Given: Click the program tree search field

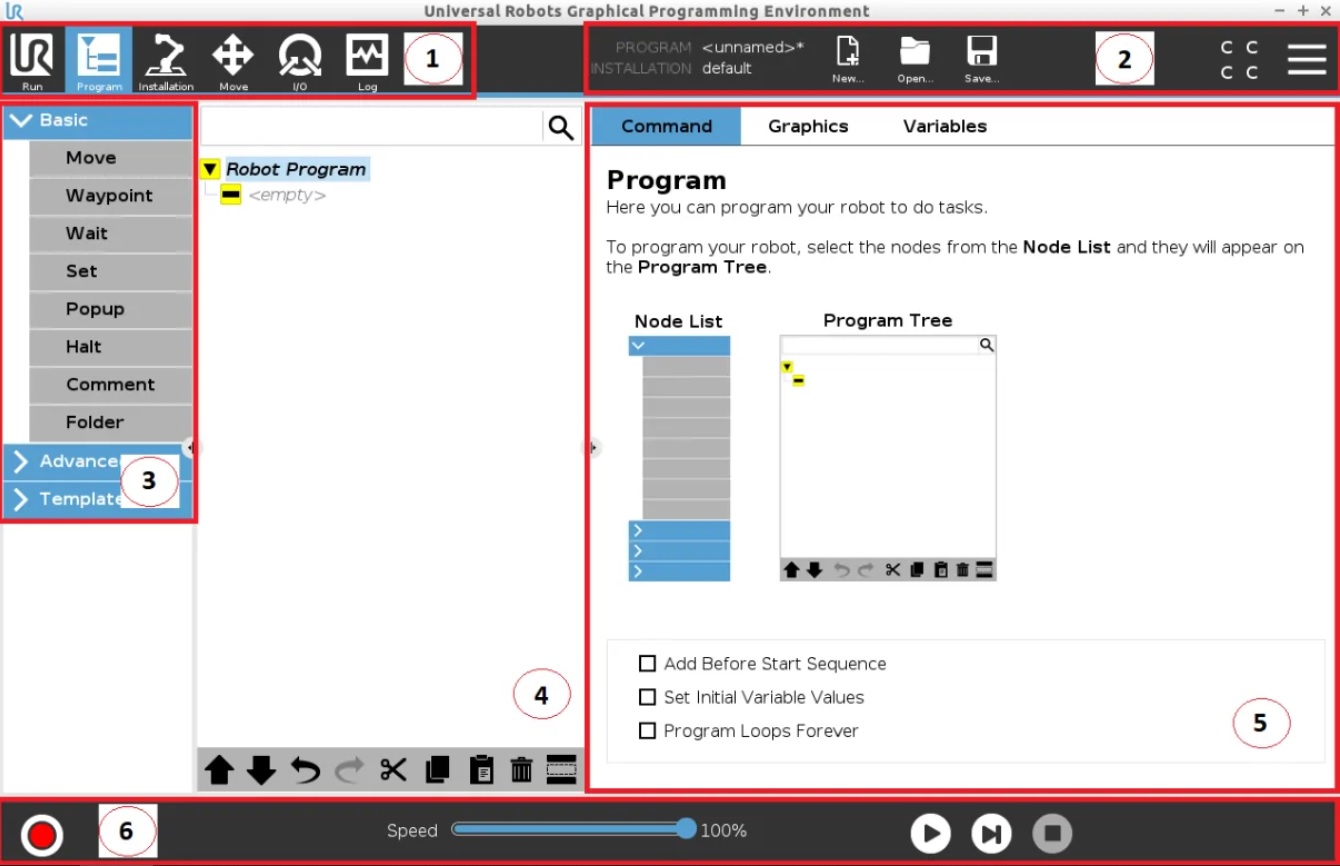Looking at the screenshot, I should pyautogui.click(x=372, y=127).
